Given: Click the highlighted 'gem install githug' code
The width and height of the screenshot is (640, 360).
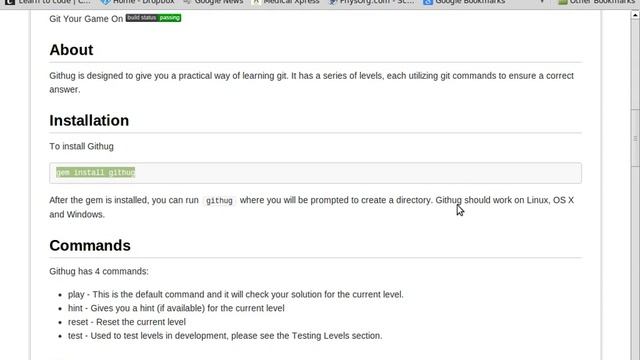Looking at the screenshot, I should click(x=96, y=173).
